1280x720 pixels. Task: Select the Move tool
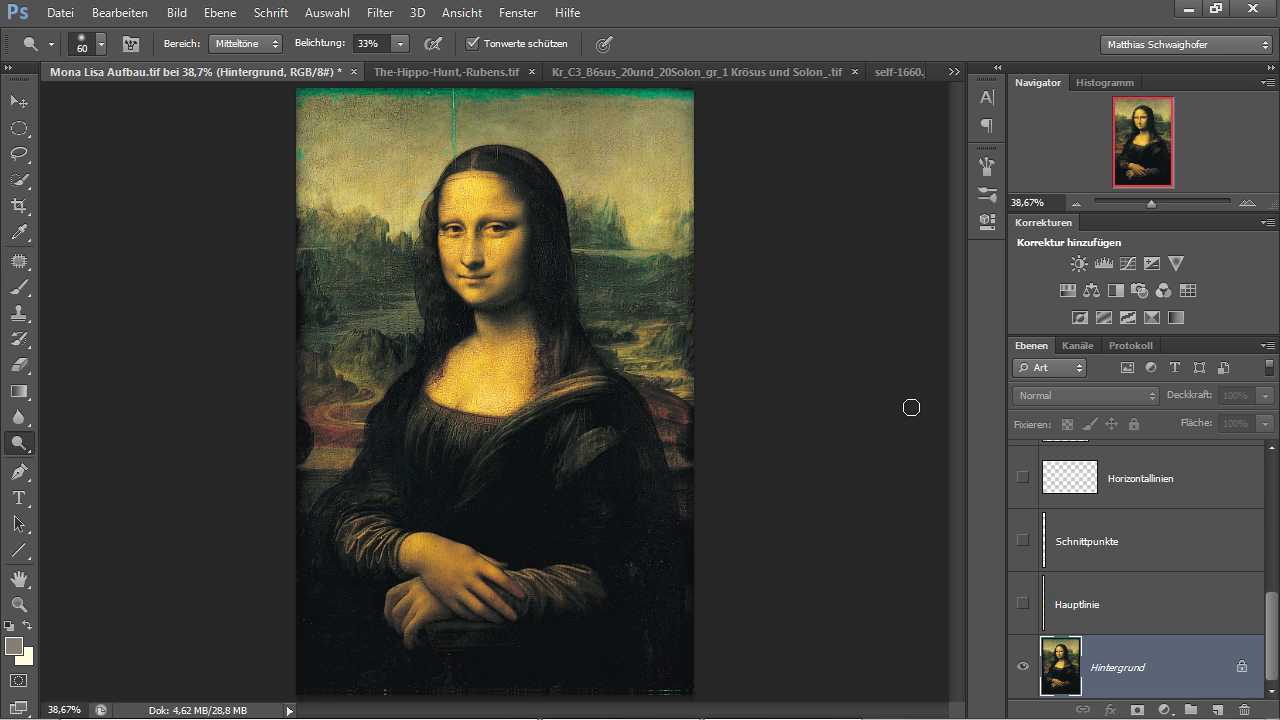click(19, 102)
